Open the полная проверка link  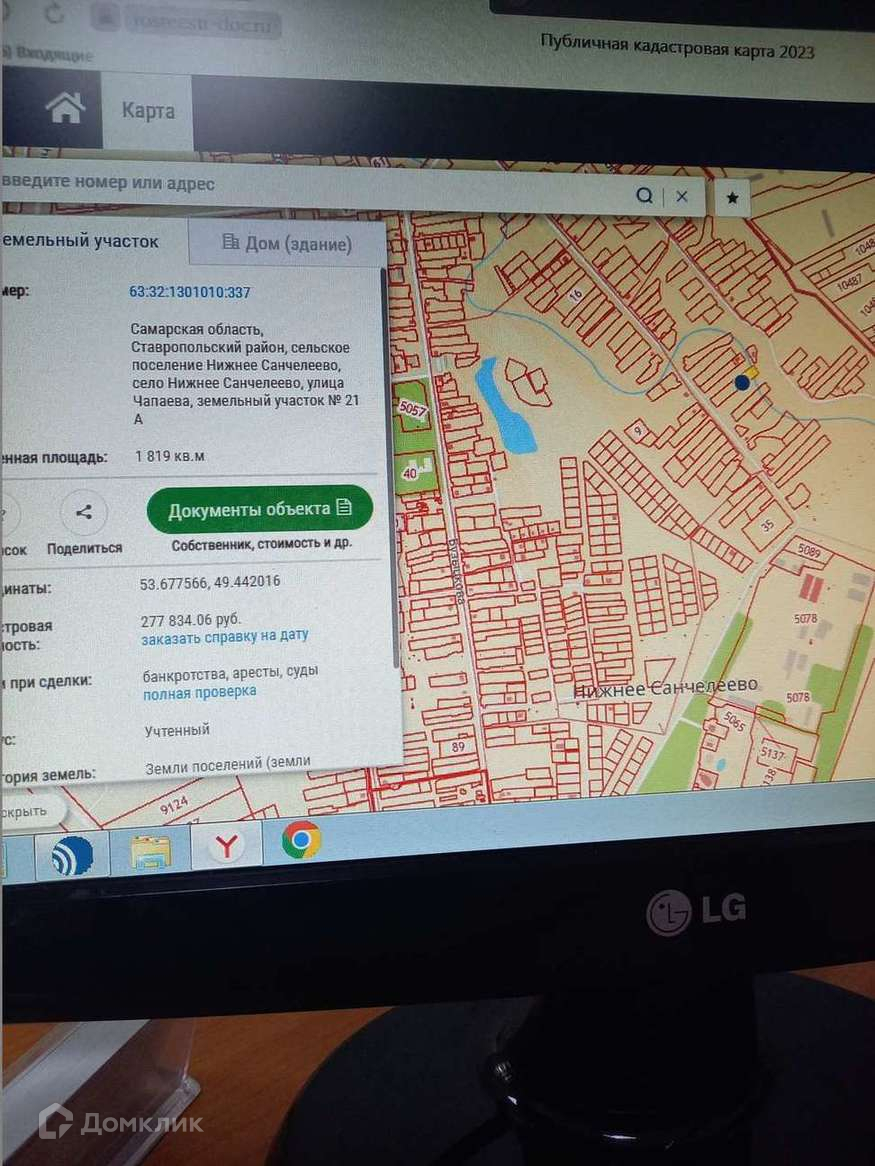(199, 692)
